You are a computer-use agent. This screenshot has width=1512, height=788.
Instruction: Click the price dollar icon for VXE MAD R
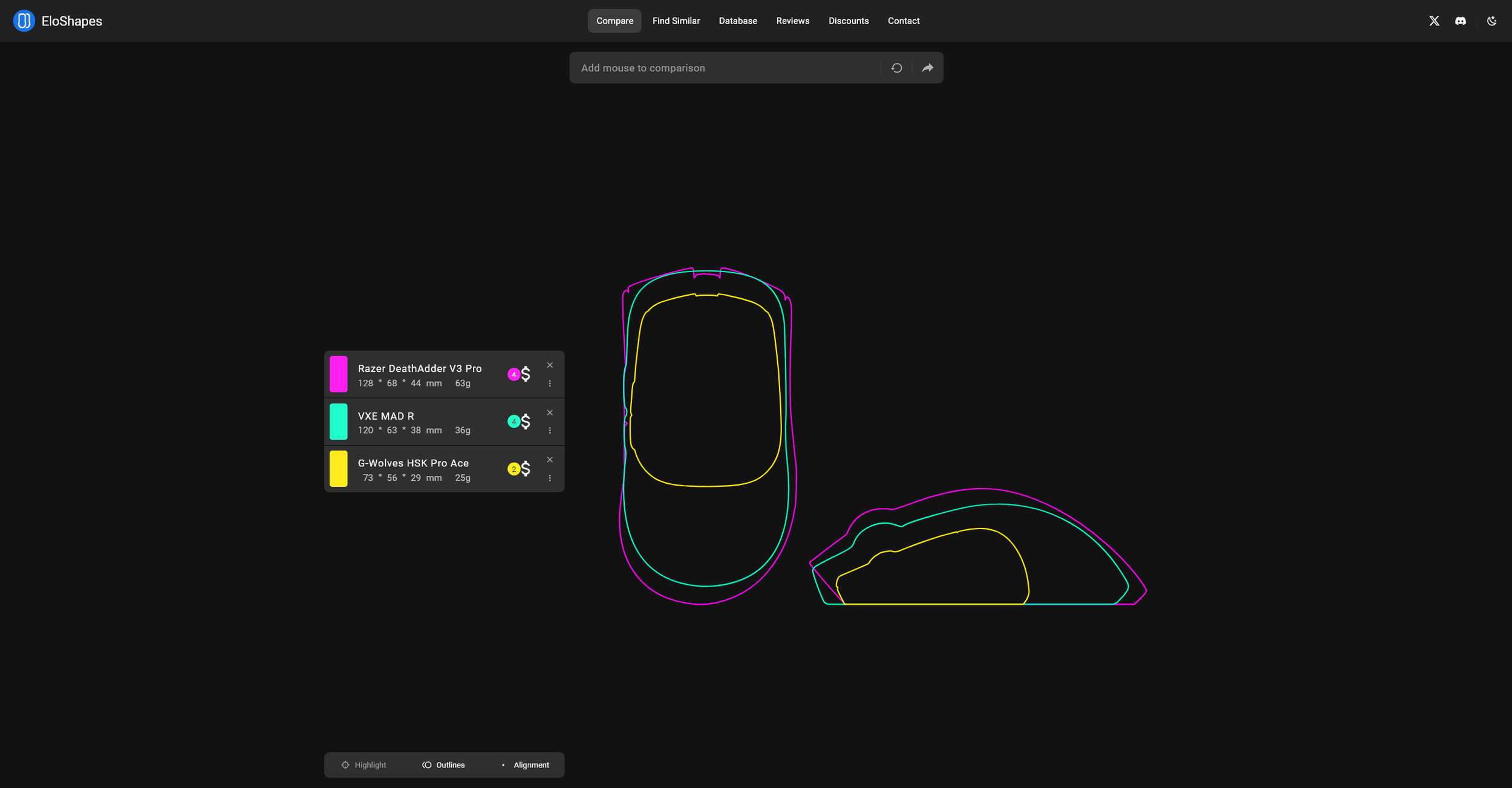[x=524, y=422]
